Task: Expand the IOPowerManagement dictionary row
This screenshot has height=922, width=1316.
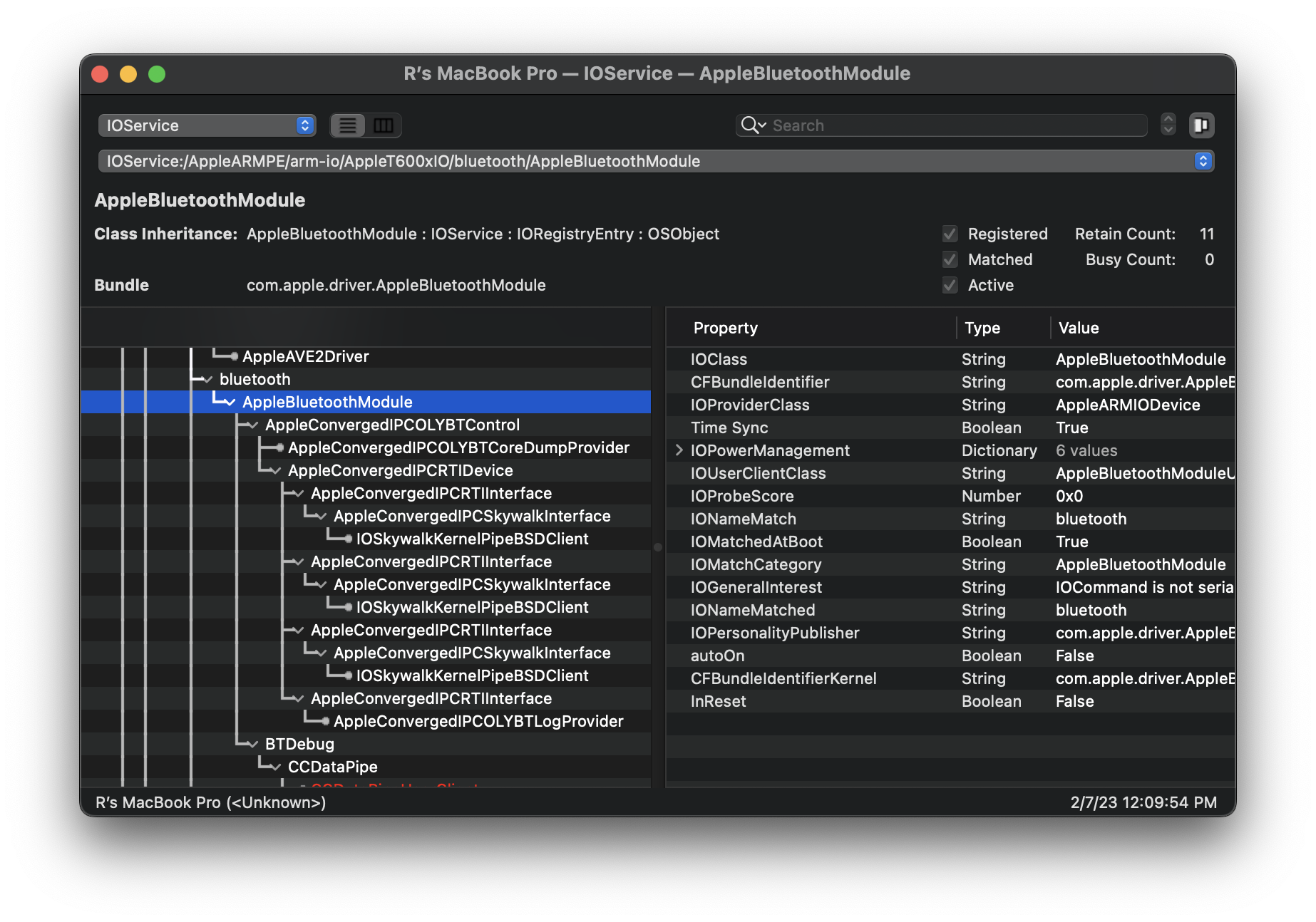Action: (x=679, y=450)
